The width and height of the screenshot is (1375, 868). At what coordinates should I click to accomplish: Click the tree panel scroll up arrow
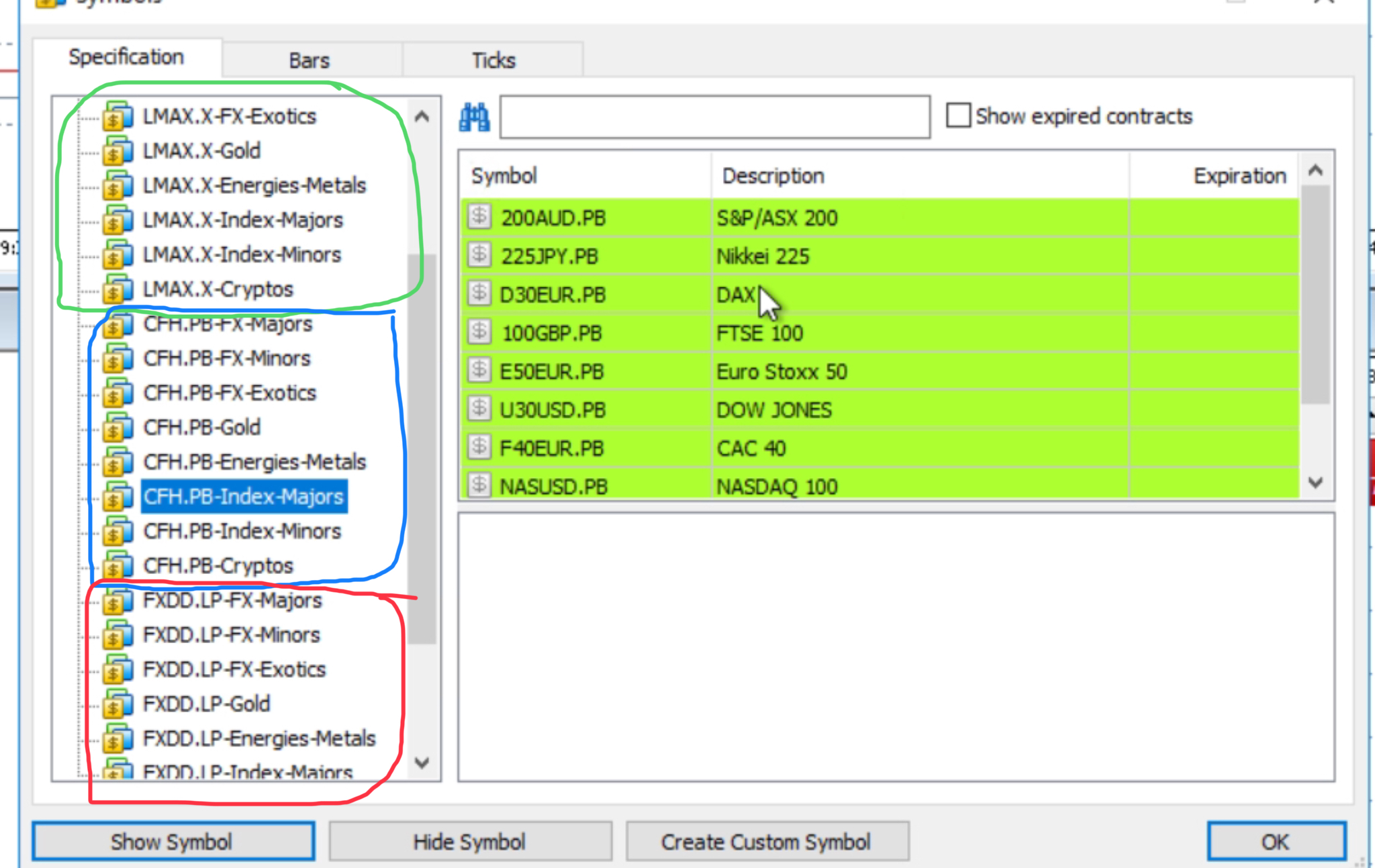(422, 117)
